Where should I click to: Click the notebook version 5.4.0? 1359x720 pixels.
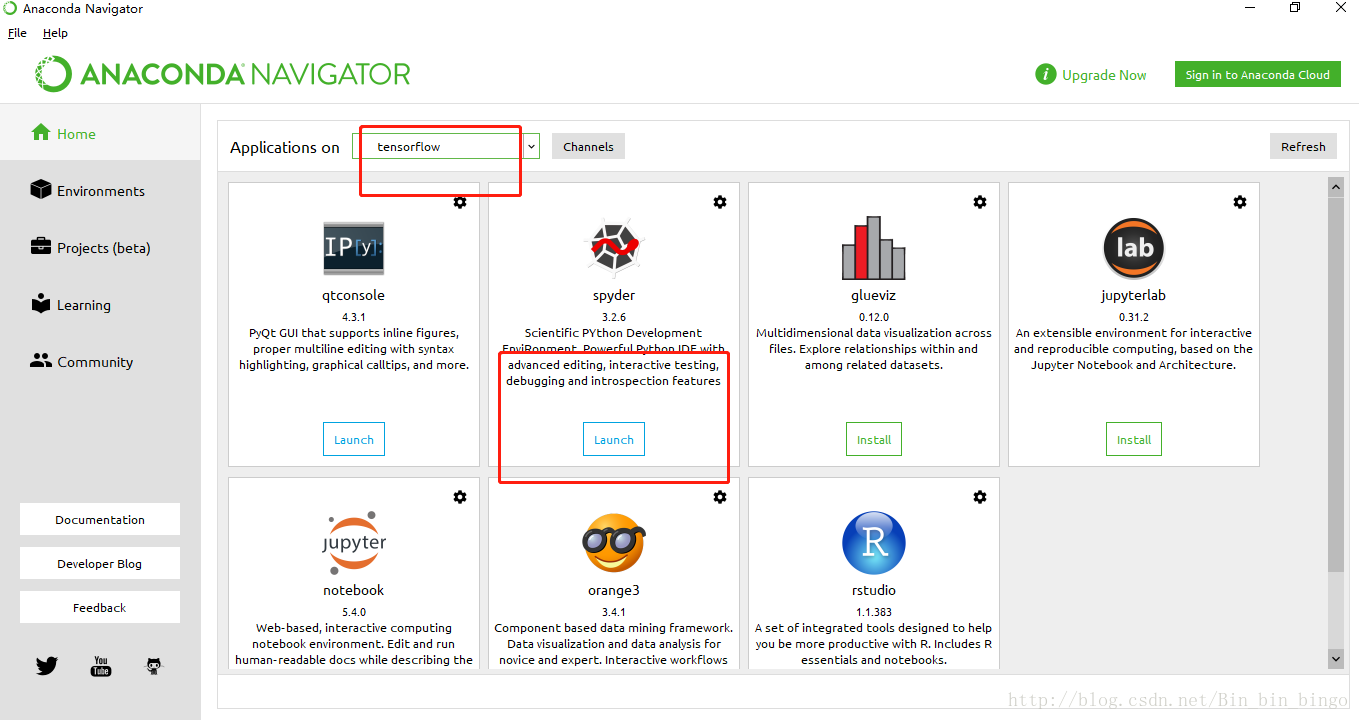(x=354, y=611)
